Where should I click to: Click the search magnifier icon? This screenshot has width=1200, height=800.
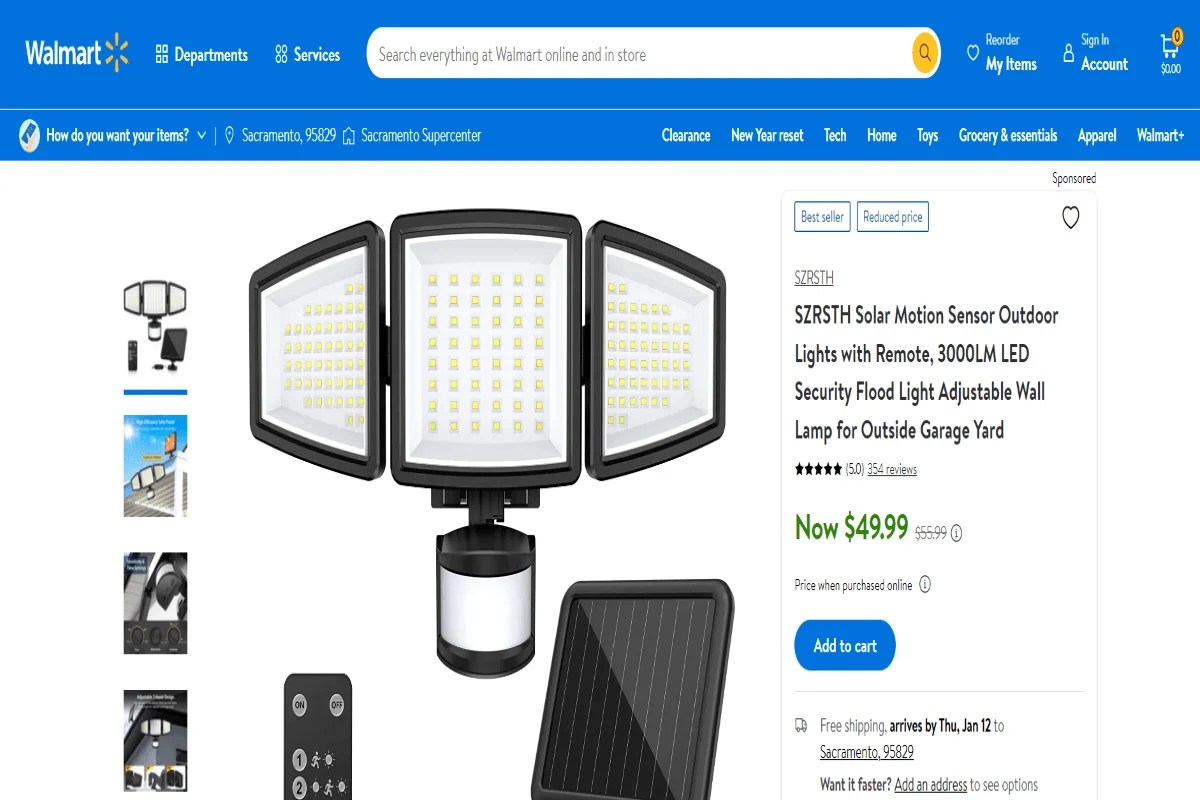[x=922, y=53]
